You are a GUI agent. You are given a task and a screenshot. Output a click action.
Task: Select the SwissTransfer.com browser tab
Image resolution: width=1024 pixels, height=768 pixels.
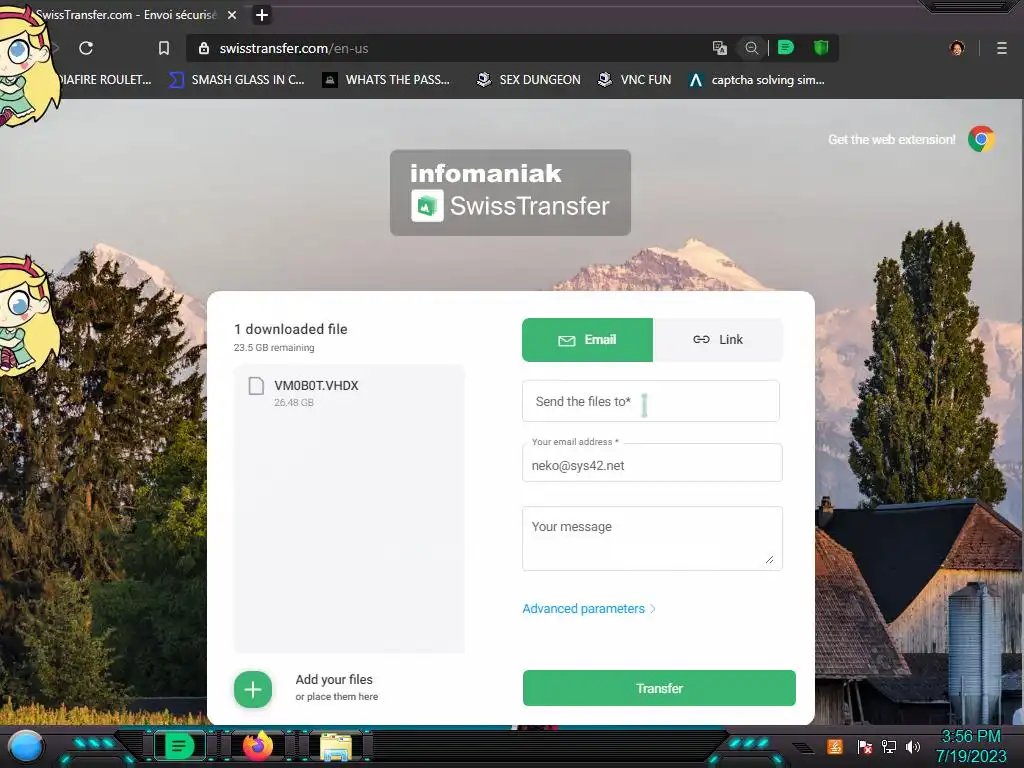126,14
